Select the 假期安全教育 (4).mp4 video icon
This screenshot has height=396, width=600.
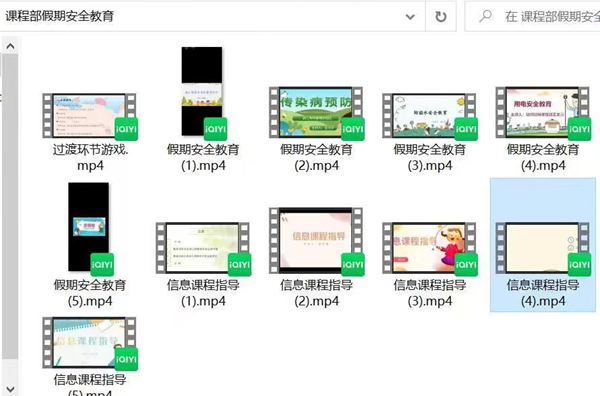point(543,113)
